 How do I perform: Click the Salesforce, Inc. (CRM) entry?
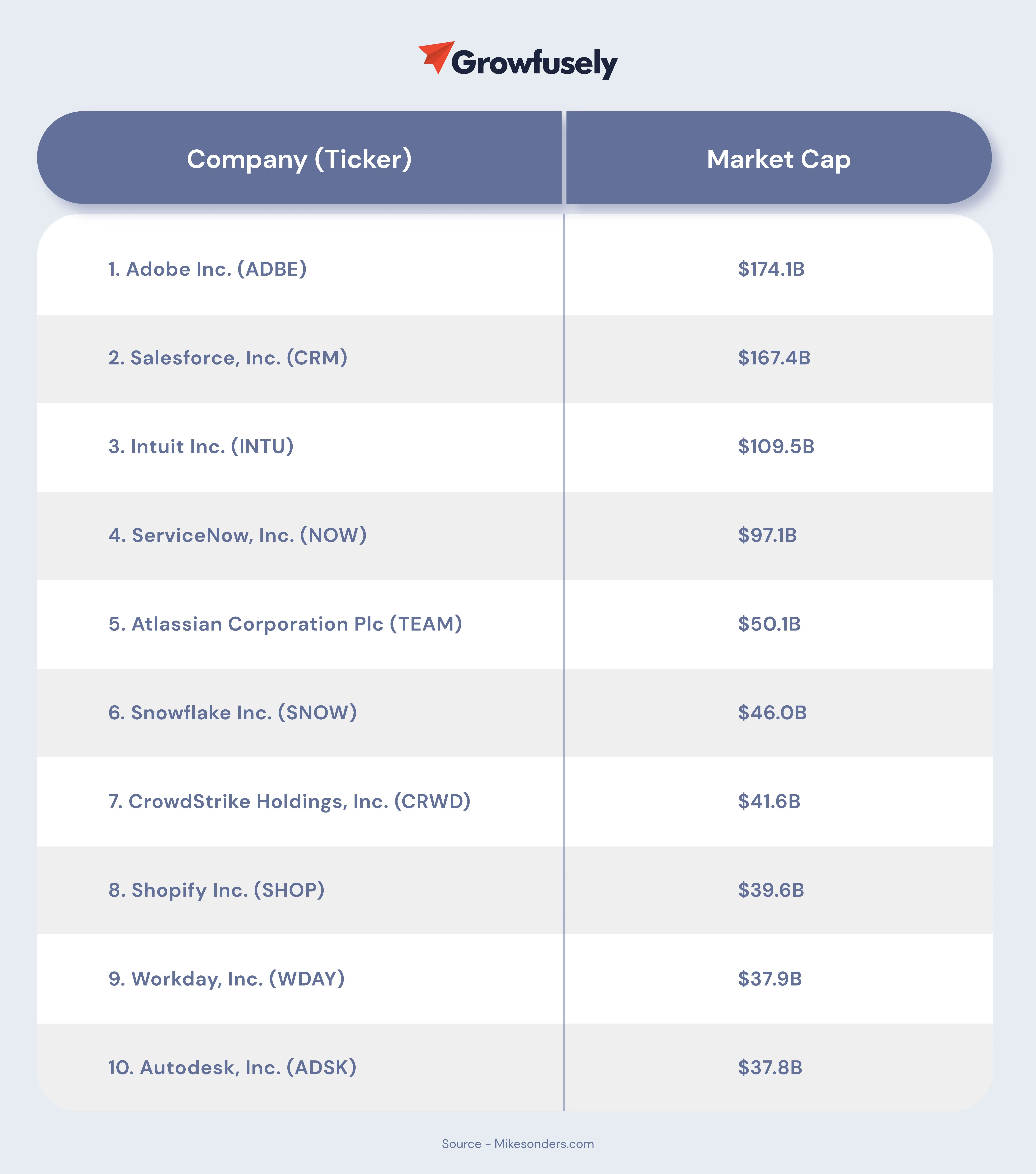[227, 358]
